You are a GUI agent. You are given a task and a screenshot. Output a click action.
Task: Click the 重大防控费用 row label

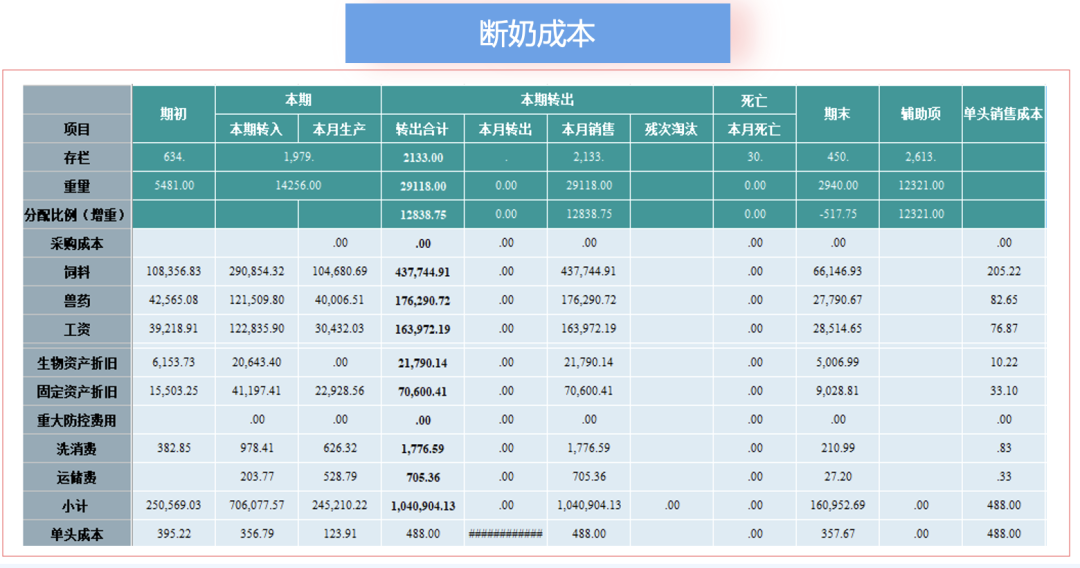pos(77,420)
